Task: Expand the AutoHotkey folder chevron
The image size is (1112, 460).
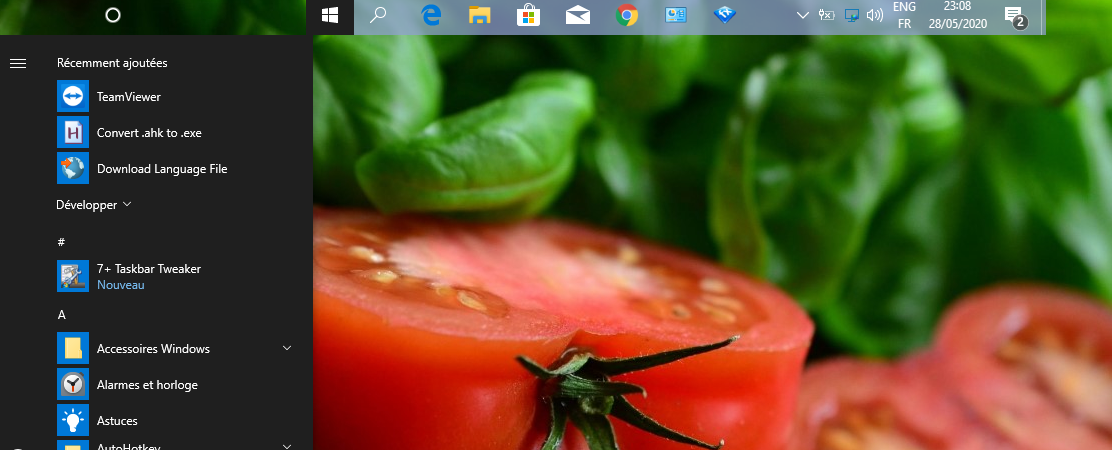Action: tap(287, 446)
